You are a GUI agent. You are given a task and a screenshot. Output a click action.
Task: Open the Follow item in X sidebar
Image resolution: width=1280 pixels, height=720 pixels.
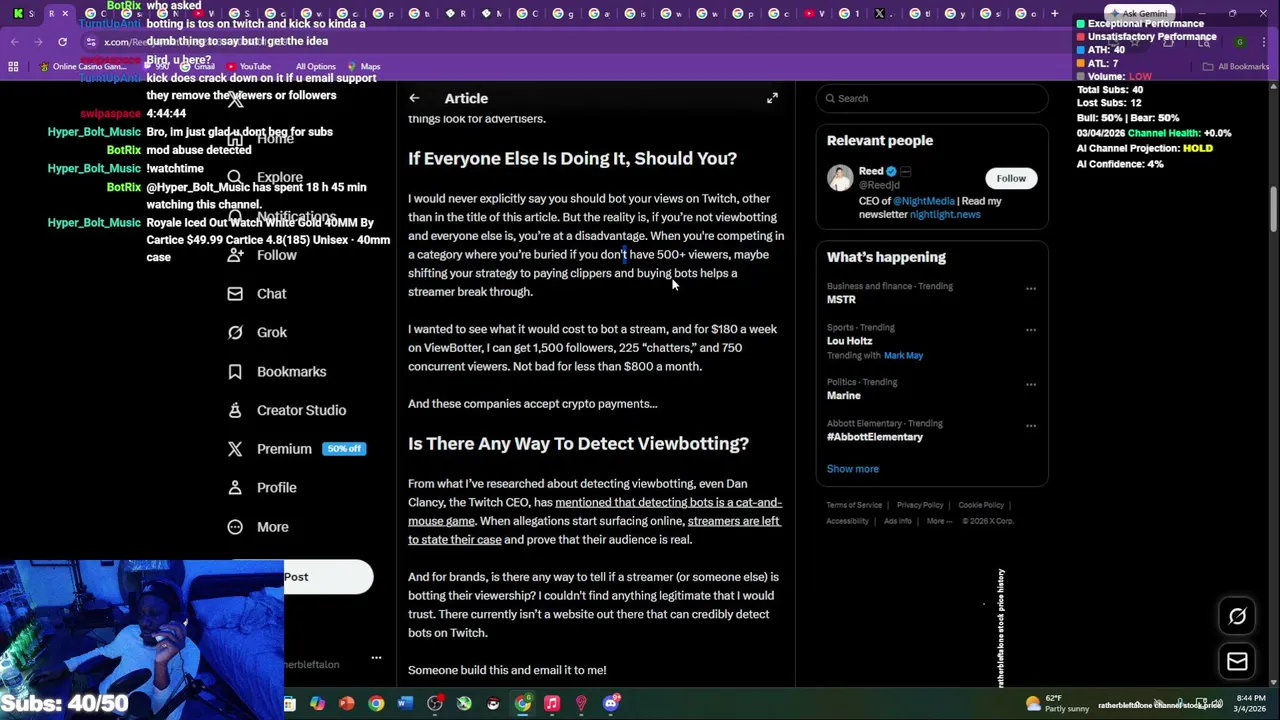263,255
